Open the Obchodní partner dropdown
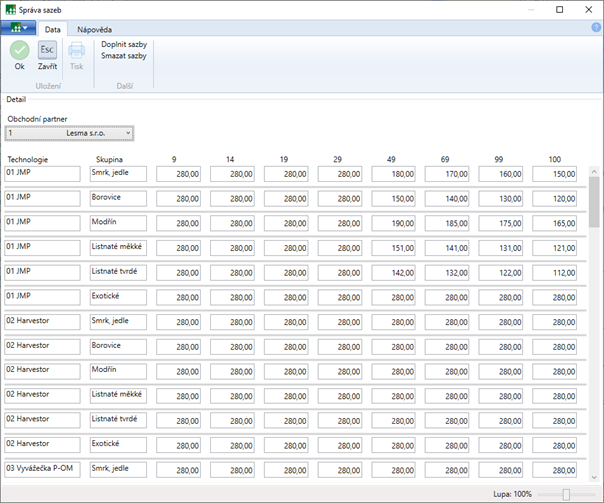Image resolution: width=604 pixels, height=503 pixels. pyautogui.click(x=69, y=132)
